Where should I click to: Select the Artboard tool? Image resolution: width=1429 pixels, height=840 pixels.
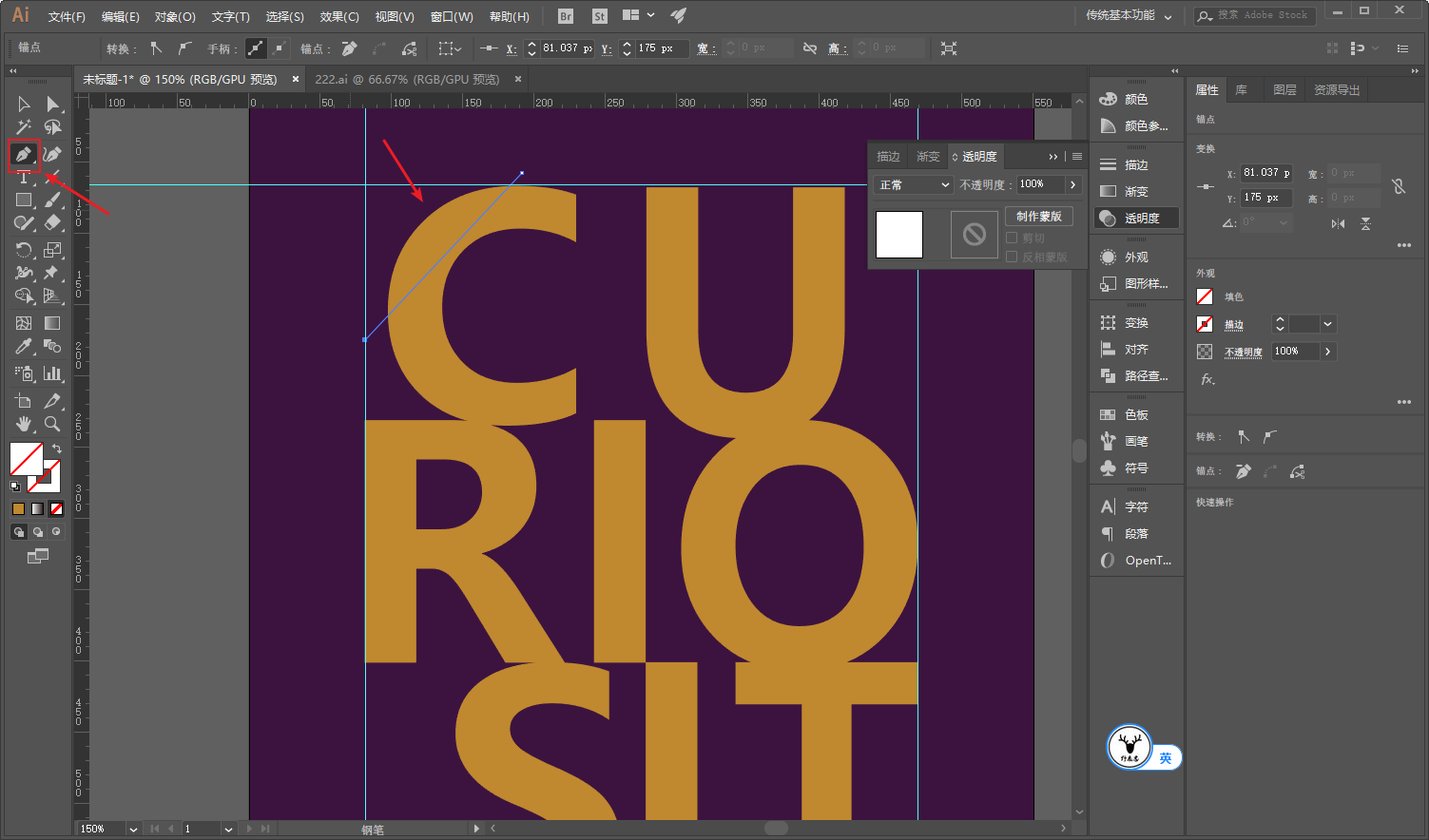pyautogui.click(x=24, y=401)
